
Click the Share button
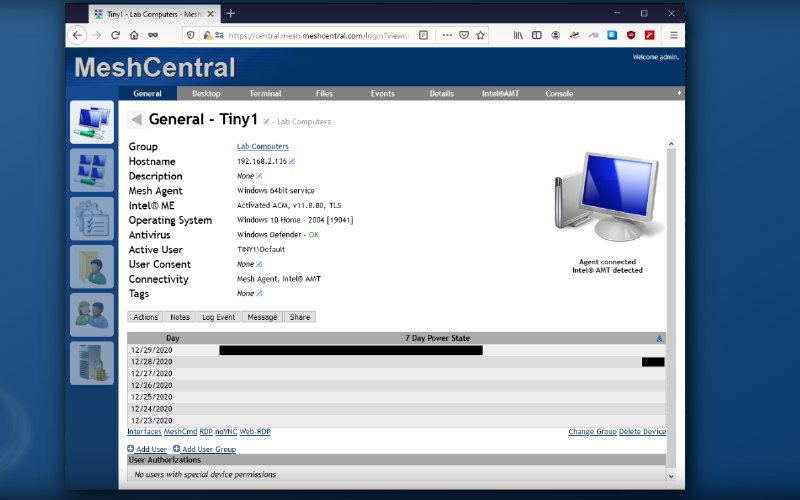(x=300, y=317)
